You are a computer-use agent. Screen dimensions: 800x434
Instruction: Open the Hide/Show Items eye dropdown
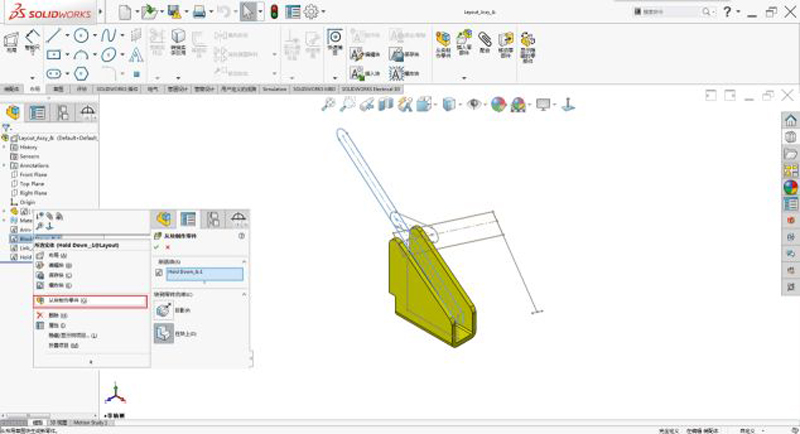point(487,105)
